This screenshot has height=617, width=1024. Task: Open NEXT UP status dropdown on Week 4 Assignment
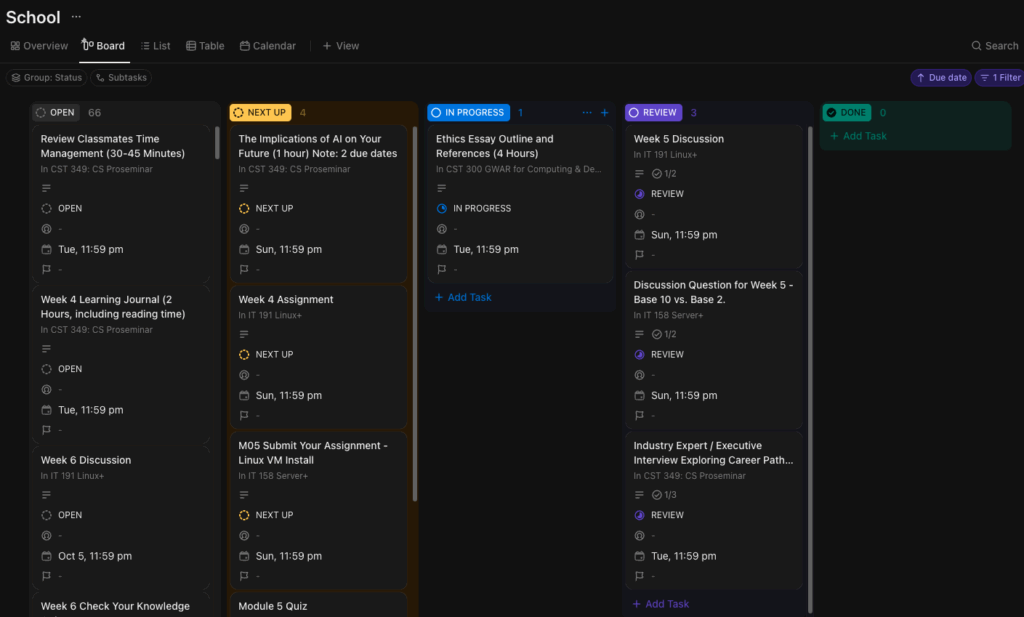266,354
